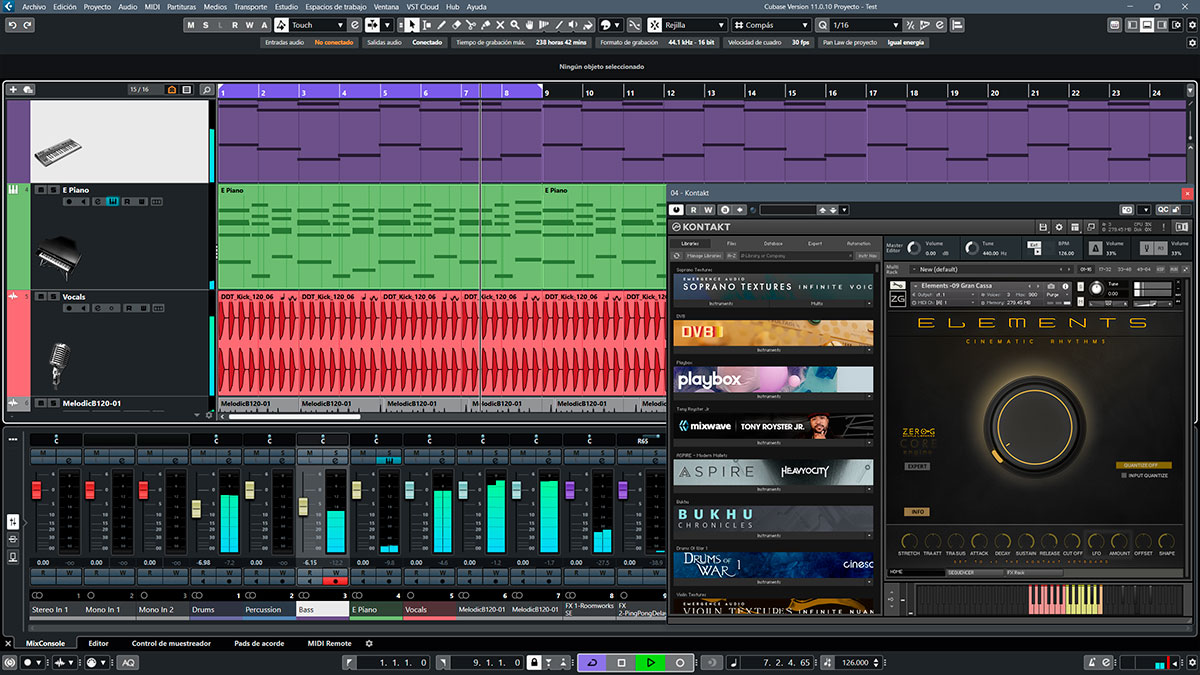Select the Zoom magnifier tool

[514, 24]
